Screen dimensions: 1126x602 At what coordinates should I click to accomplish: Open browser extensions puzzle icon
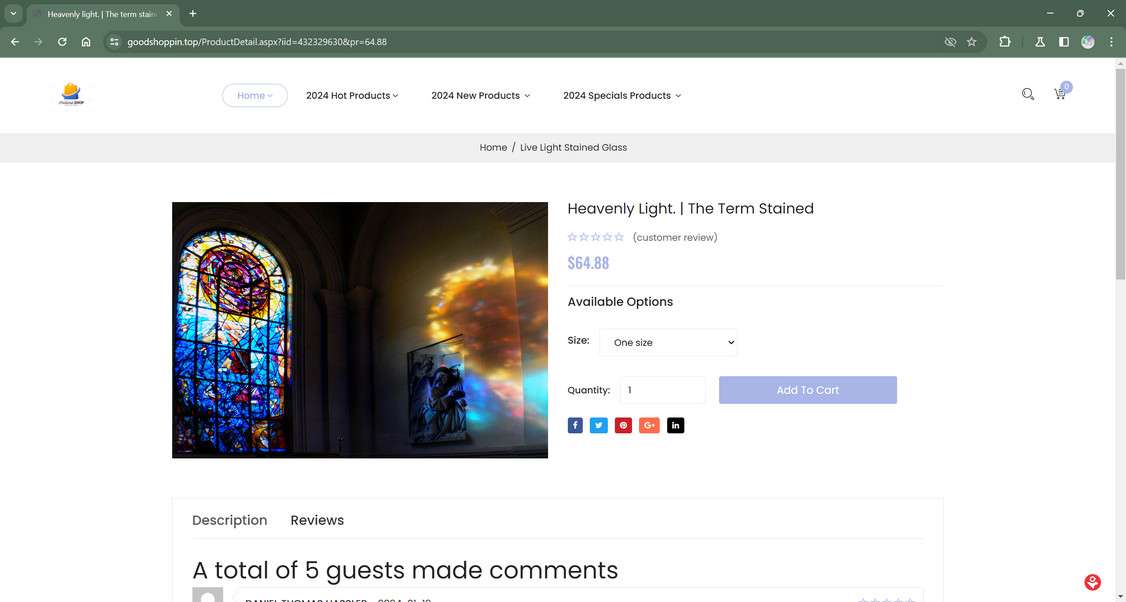click(1005, 42)
